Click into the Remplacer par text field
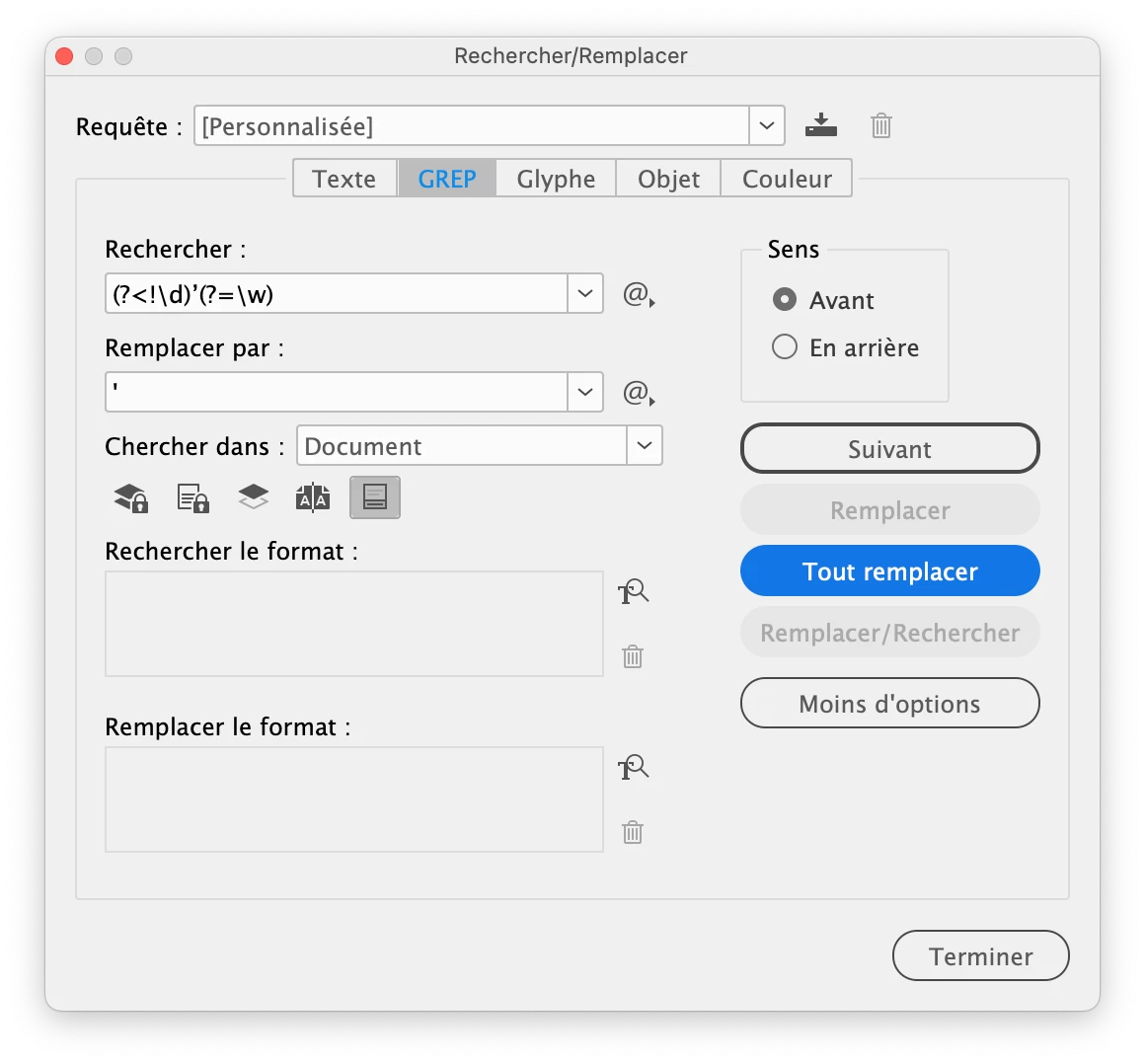 [337, 392]
